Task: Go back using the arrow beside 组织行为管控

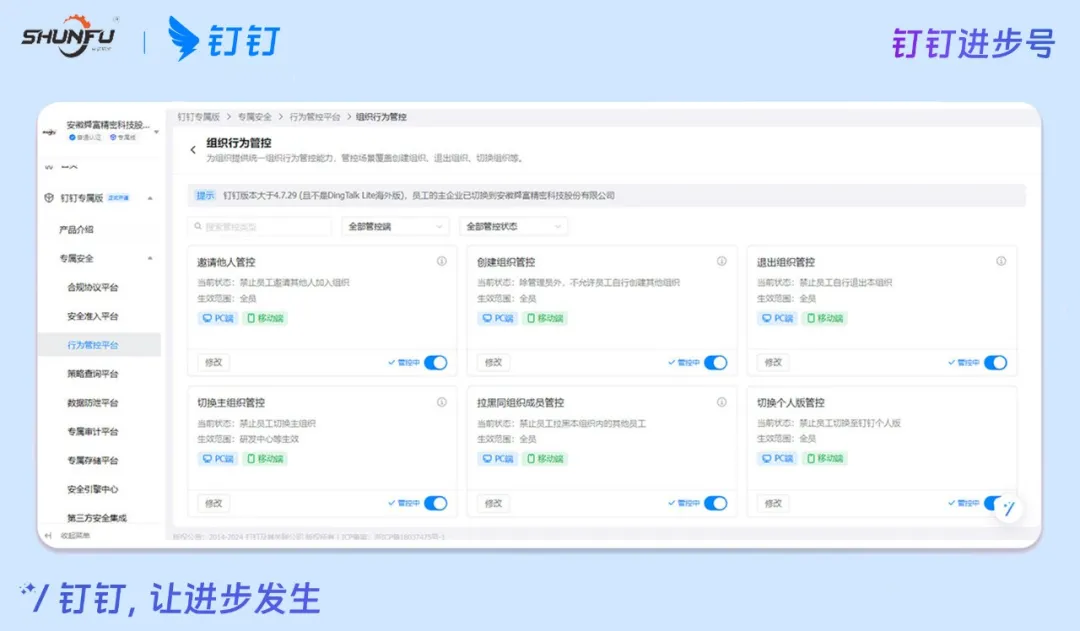Action: pyautogui.click(x=193, y=149)
